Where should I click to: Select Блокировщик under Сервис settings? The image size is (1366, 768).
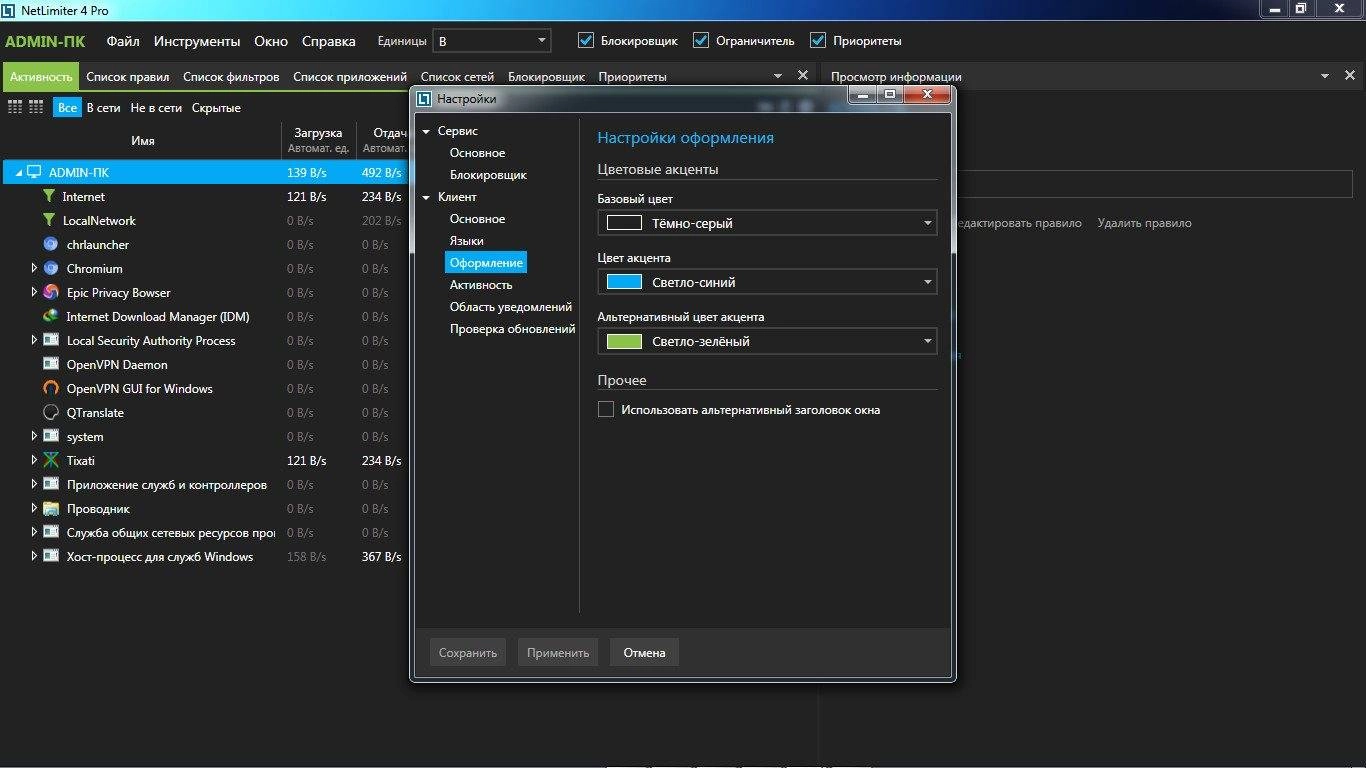[488, 175]
